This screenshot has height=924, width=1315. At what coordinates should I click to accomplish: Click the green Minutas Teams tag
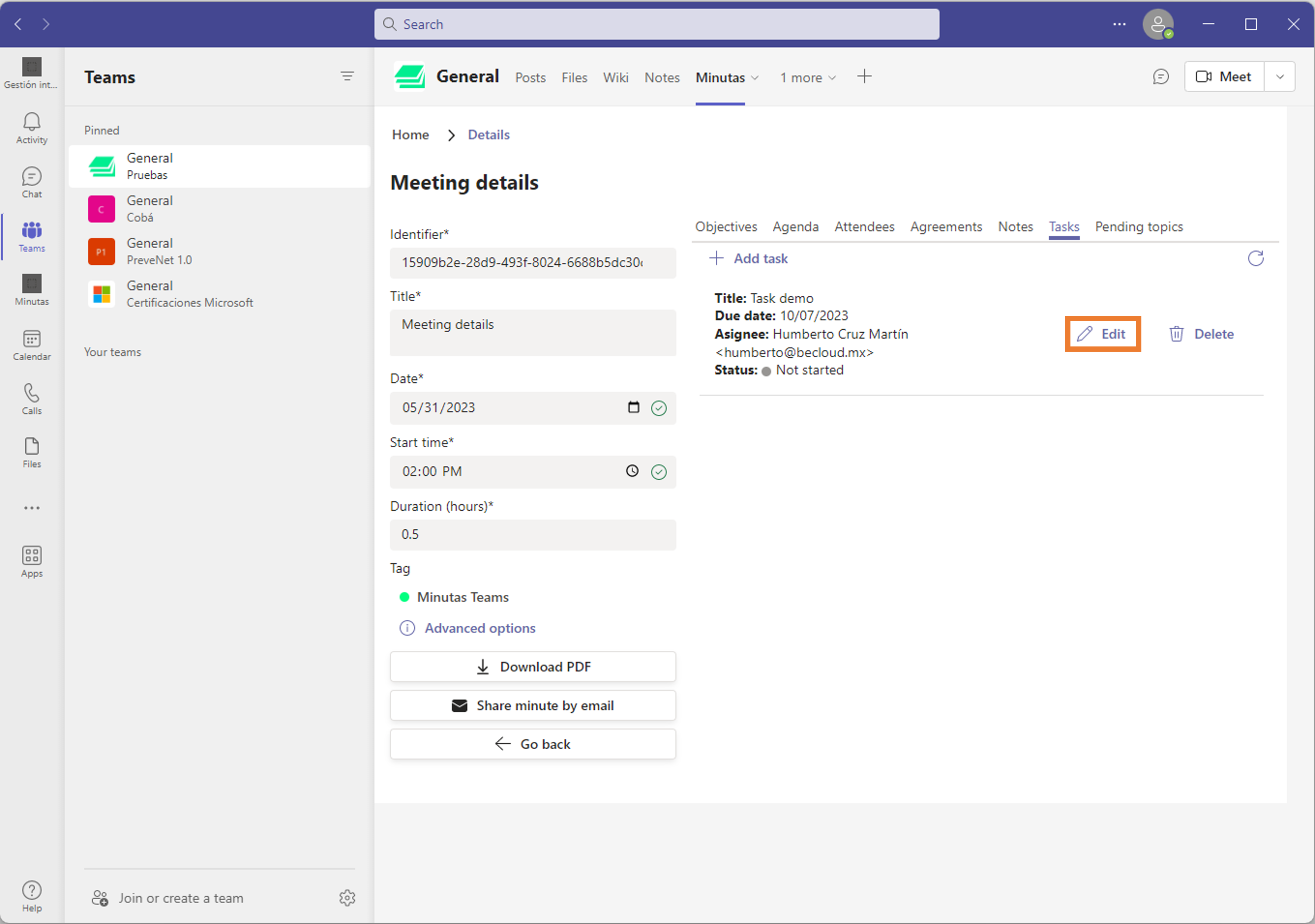tap(454, 597)
